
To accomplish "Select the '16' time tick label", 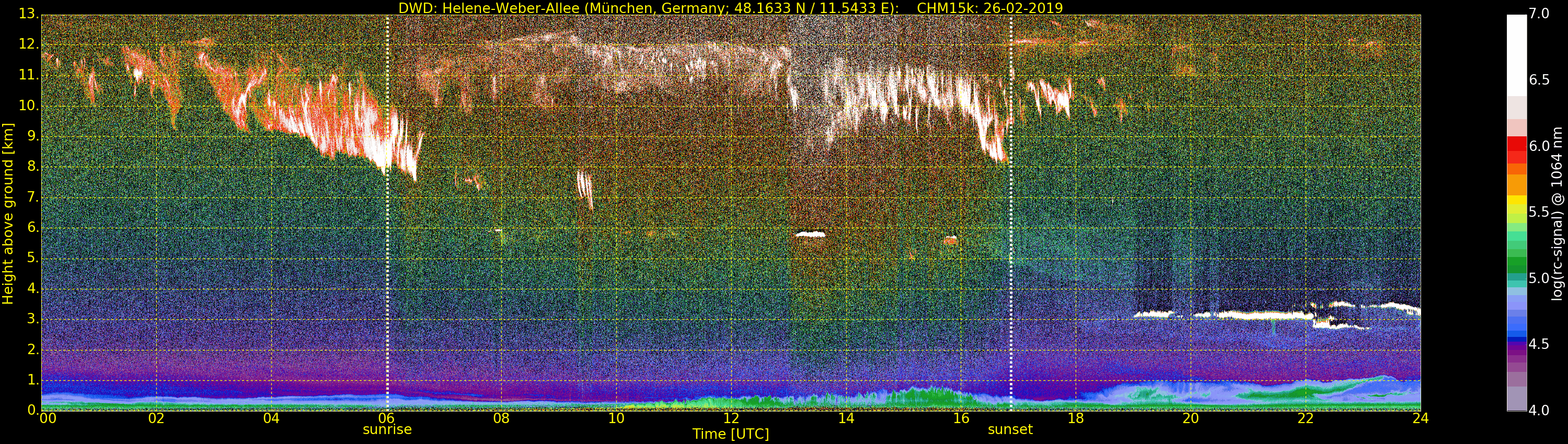I will coord(961,418).
